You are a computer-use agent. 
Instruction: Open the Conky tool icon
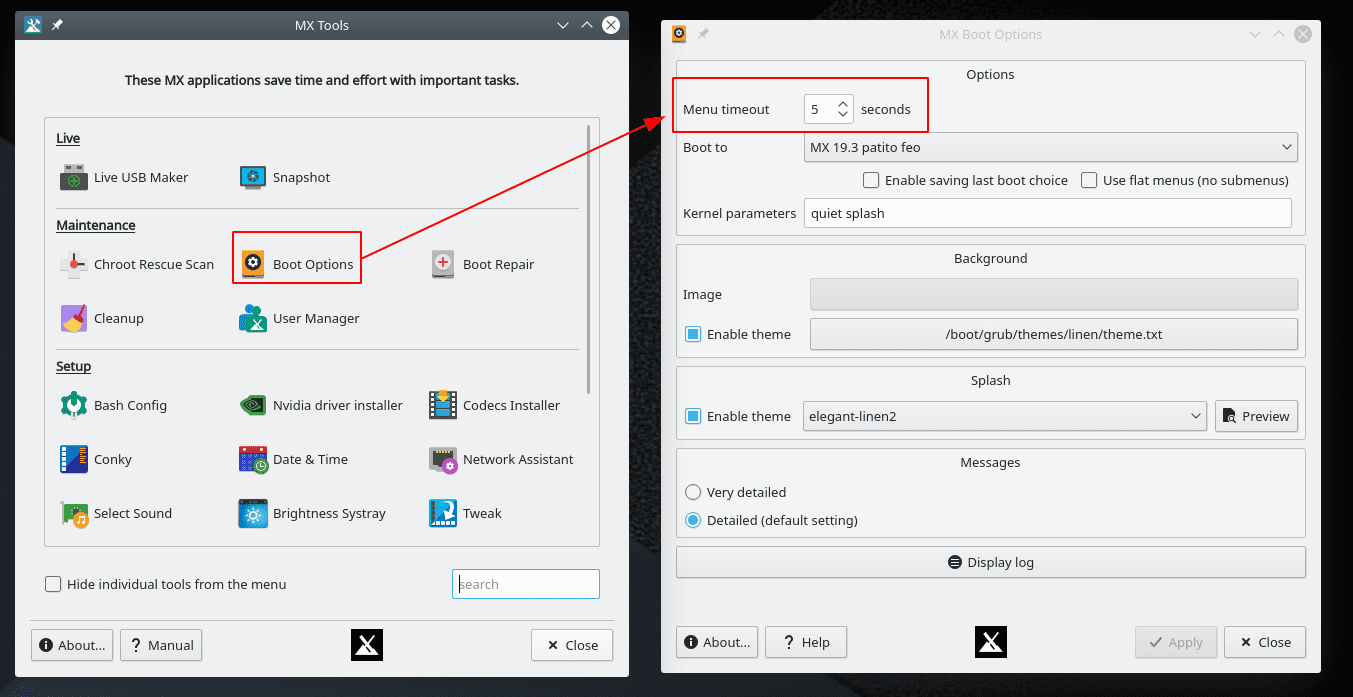pyautogui.click(x=74, y=460)
